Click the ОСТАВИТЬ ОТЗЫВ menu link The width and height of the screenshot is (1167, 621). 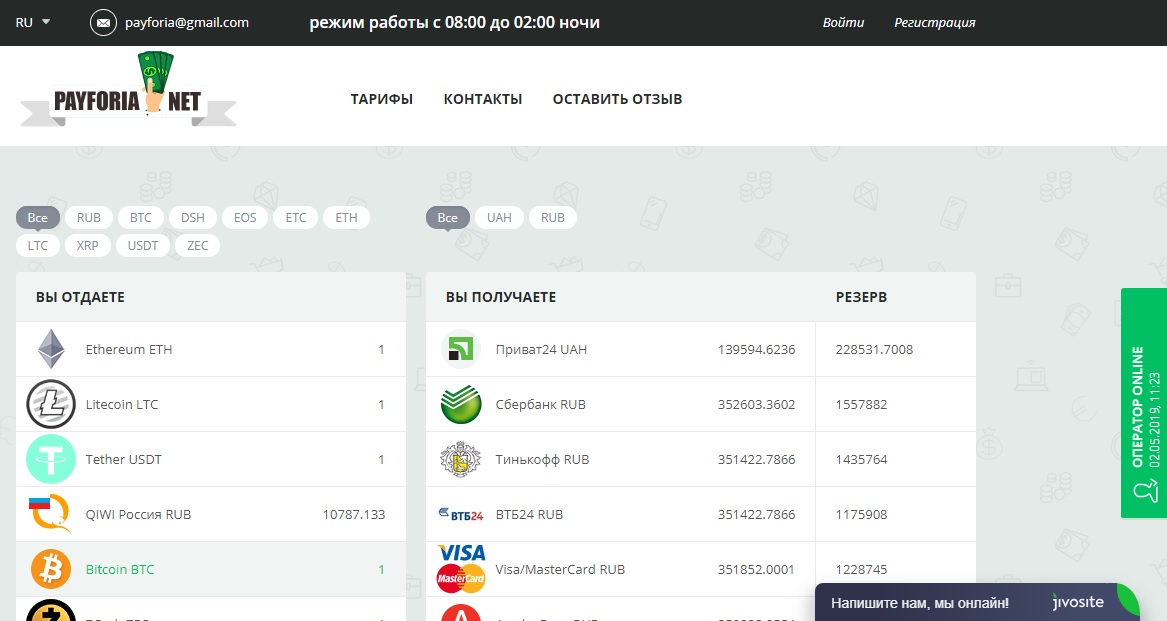point(617,99)
